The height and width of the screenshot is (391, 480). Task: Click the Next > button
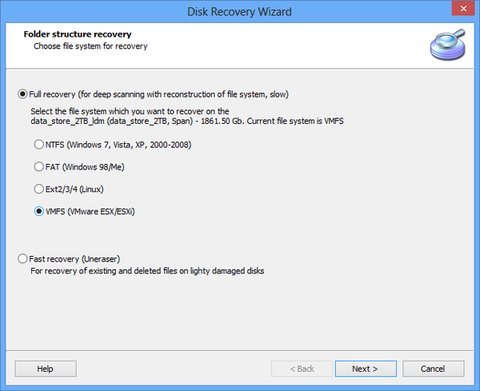pos(366,369)
